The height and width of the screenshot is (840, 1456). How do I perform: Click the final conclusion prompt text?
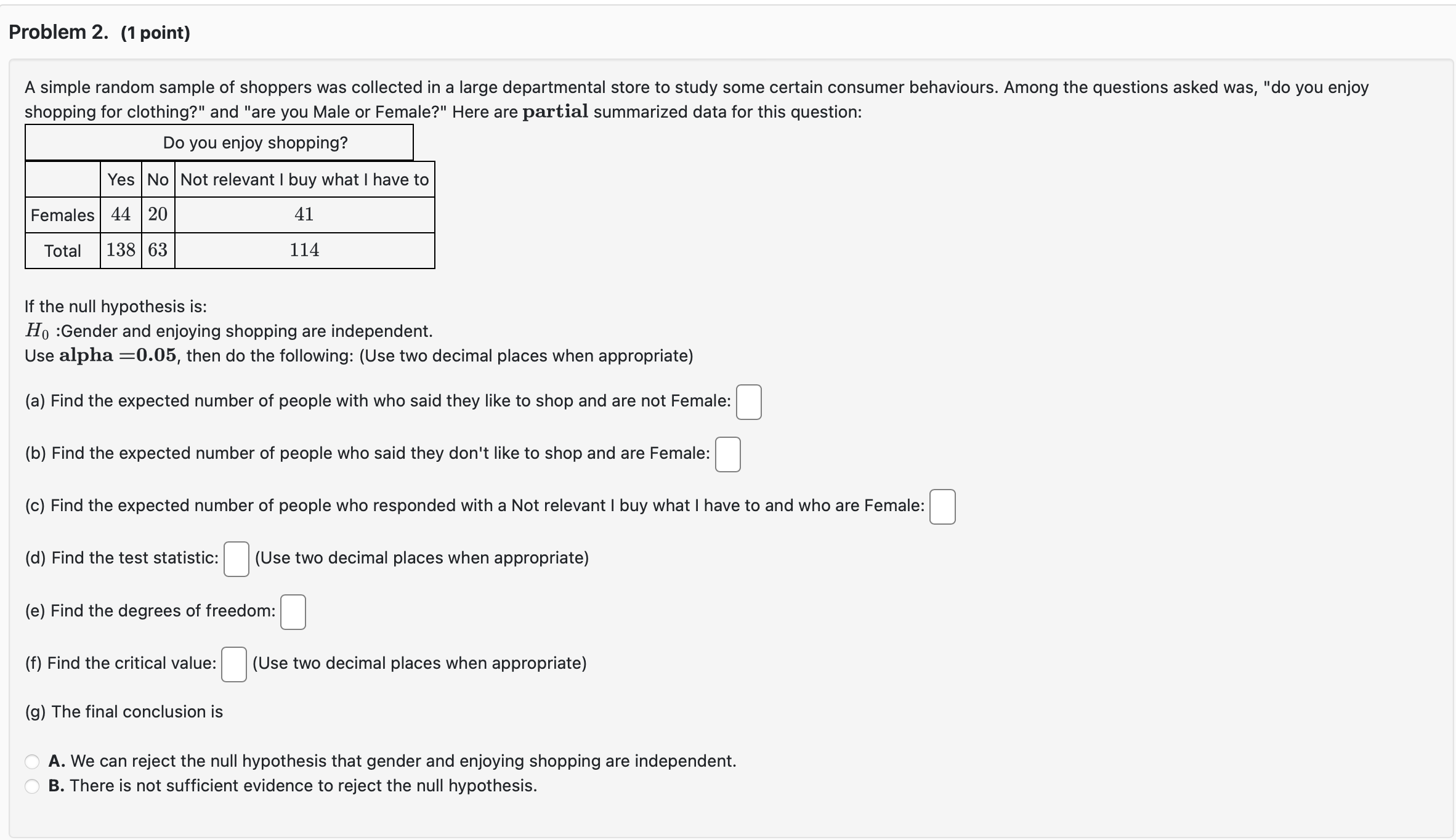click(x=123, y=712)
